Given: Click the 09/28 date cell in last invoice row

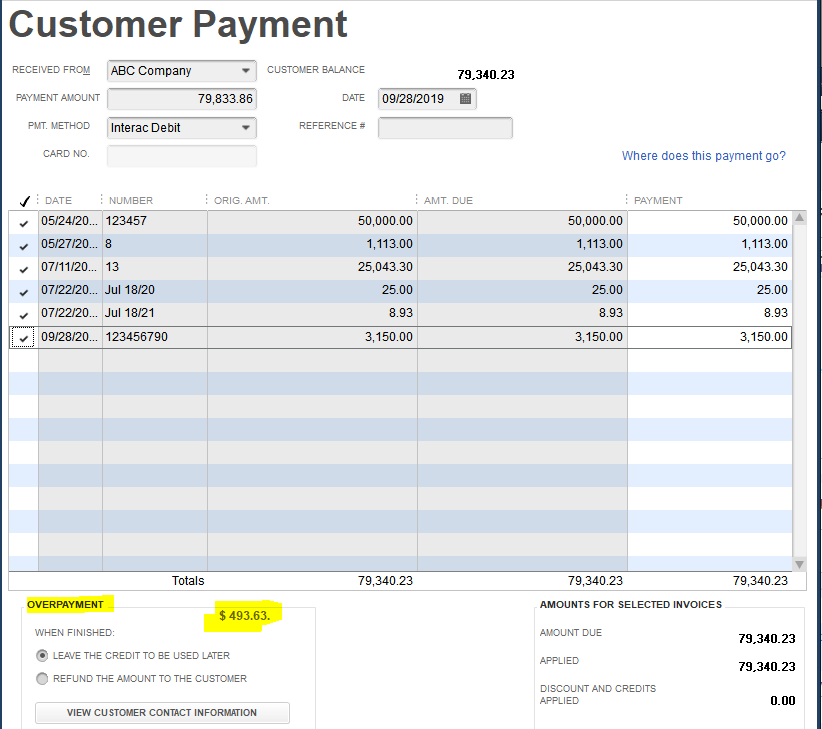Looking at the screenshot, I should coord(70,337).
